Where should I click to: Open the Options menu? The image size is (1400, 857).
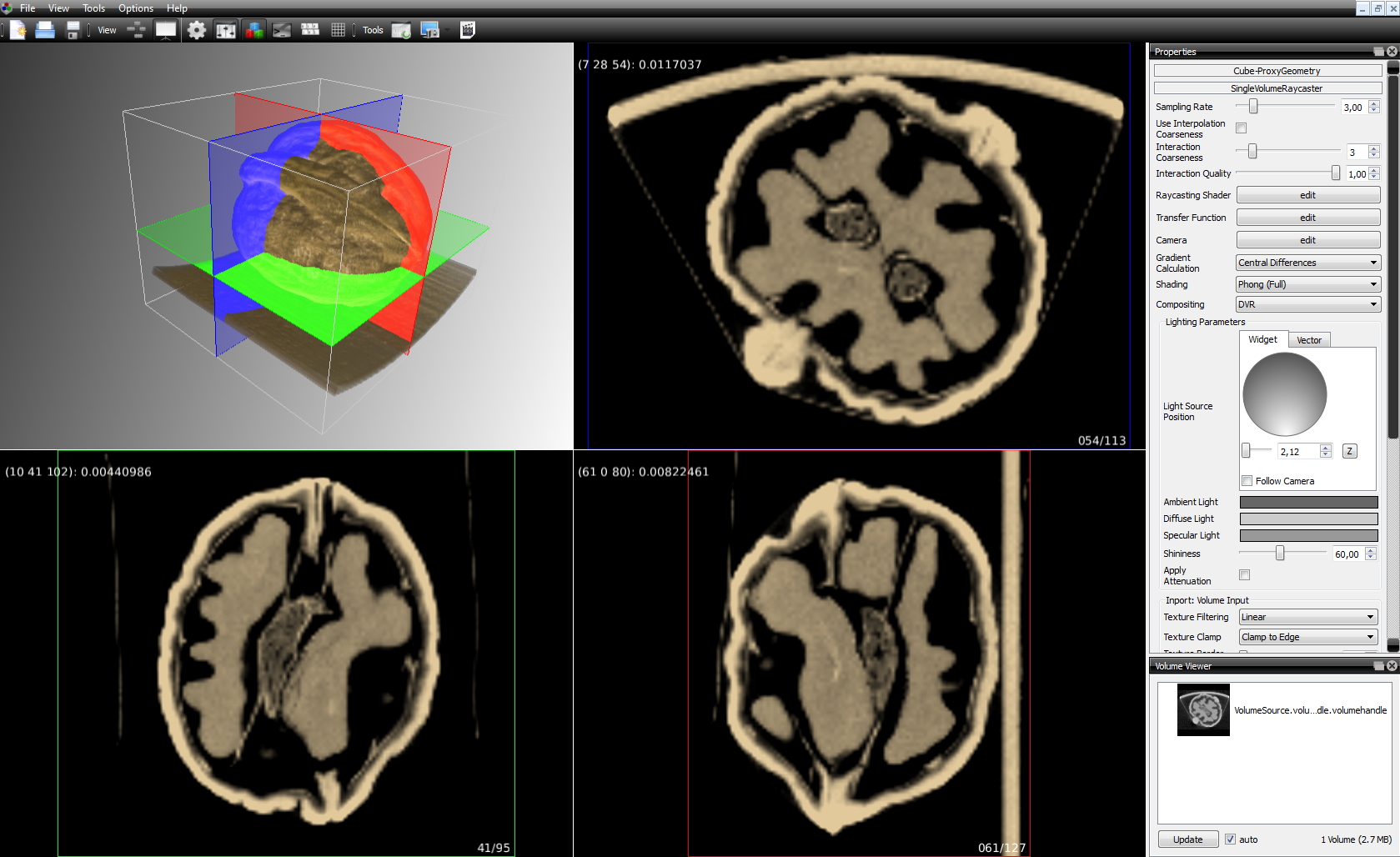pyautogui.click(x=135, y=8)
